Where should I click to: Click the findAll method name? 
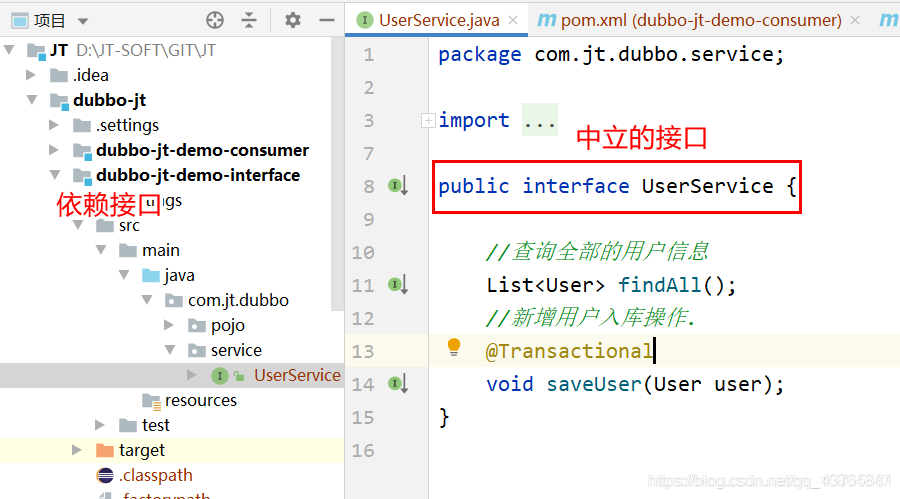(660, 285)
